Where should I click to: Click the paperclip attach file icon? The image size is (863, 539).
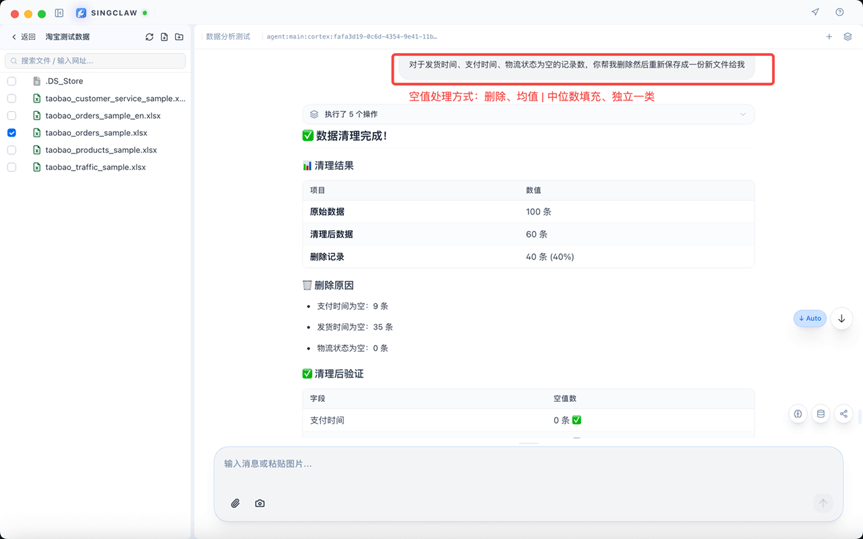click(x=235, y=503)
